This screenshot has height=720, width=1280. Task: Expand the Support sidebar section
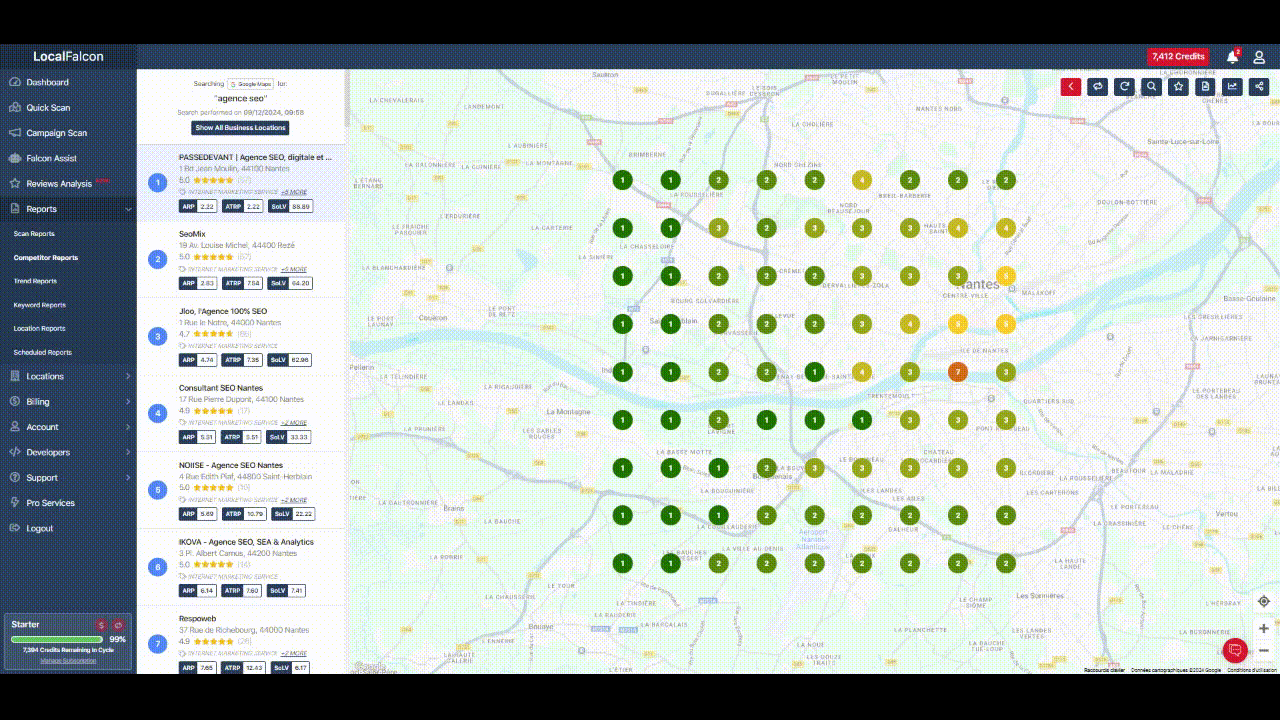coord(68,478)
